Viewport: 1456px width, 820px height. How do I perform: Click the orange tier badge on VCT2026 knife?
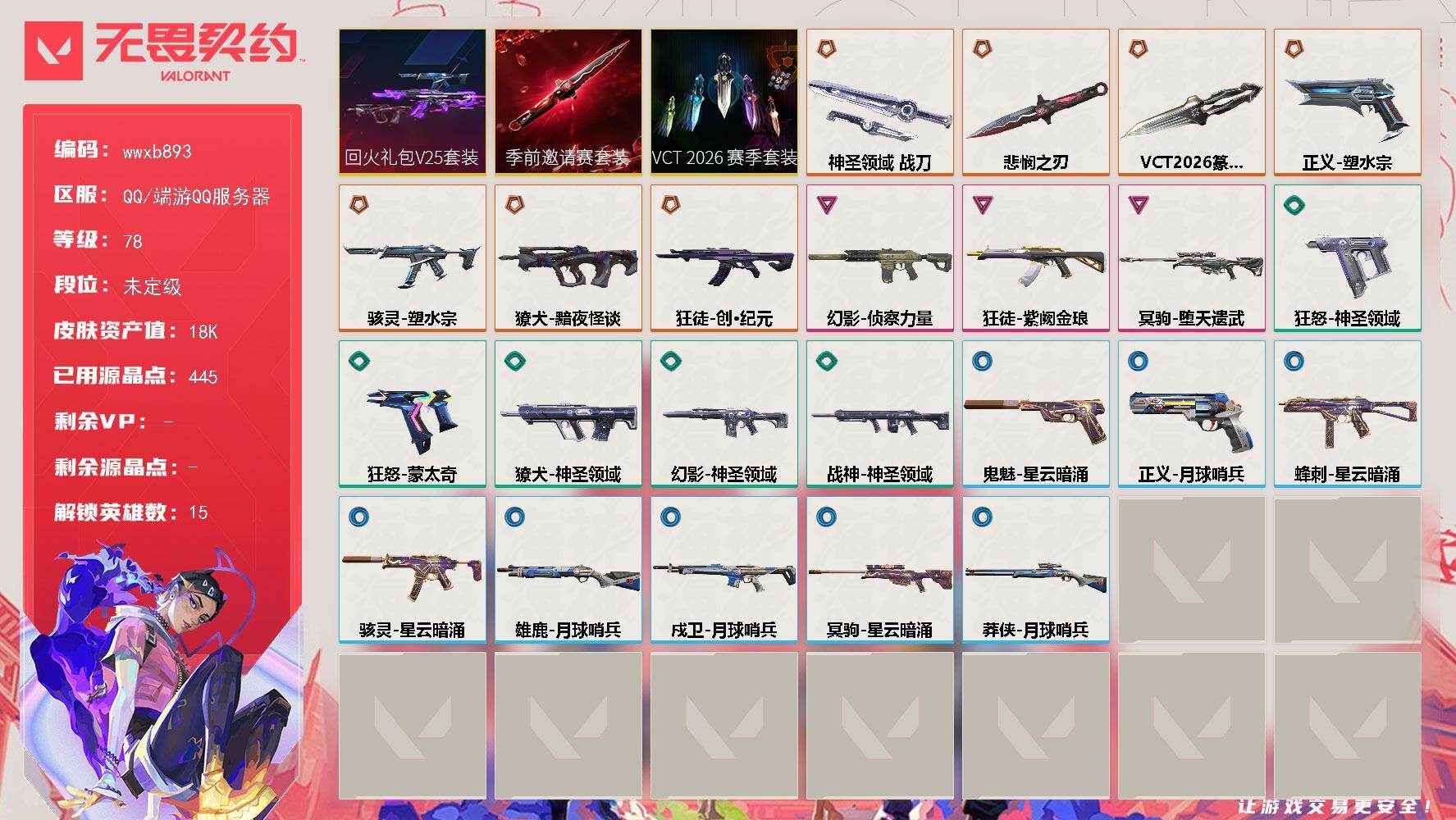(1138, 49)
